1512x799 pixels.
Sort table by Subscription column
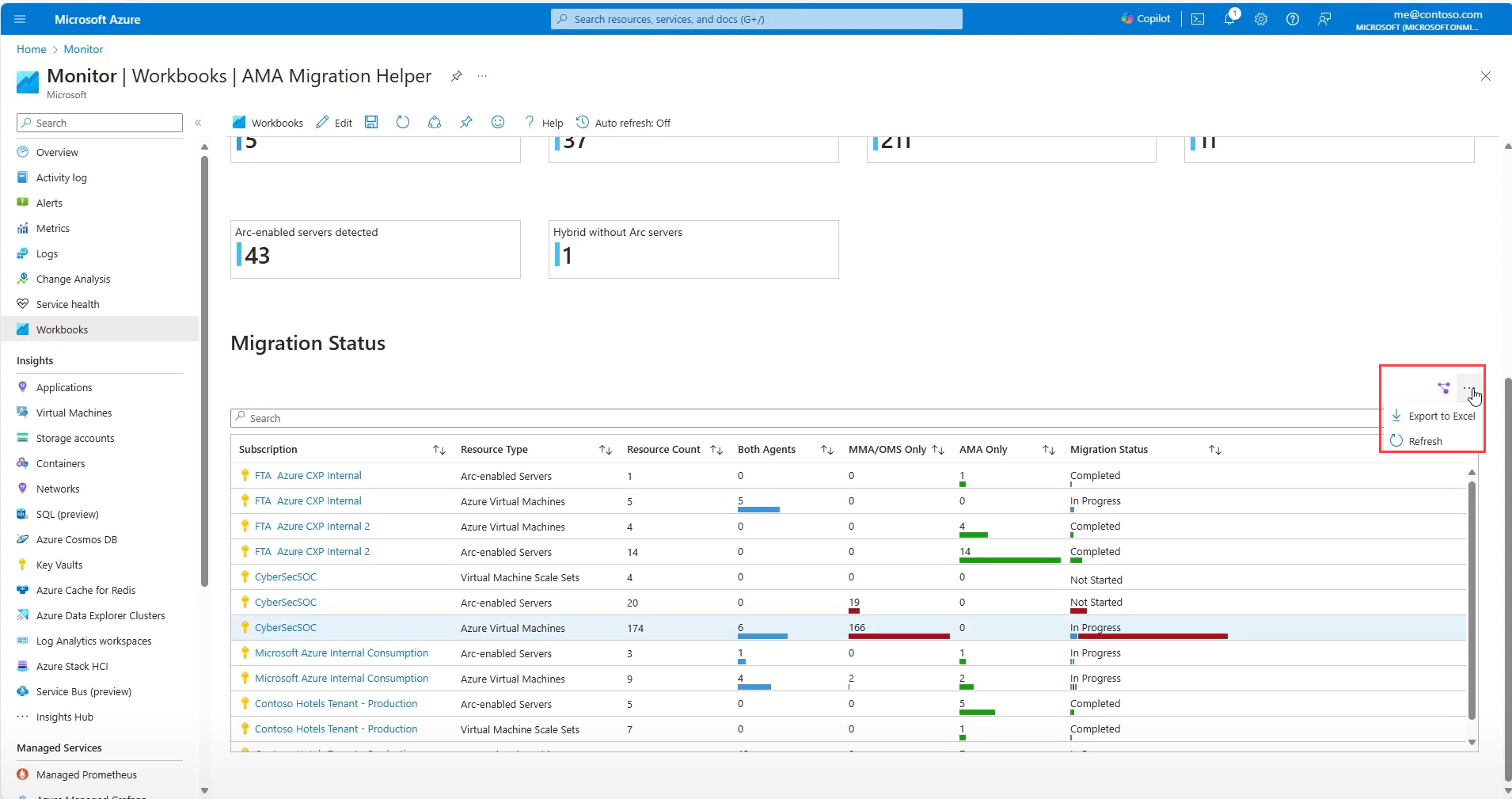(439, 450)
